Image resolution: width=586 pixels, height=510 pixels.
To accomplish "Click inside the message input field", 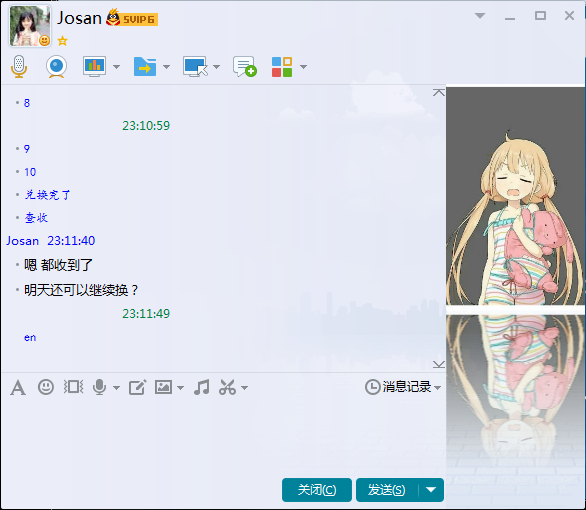I will [223, 437].
